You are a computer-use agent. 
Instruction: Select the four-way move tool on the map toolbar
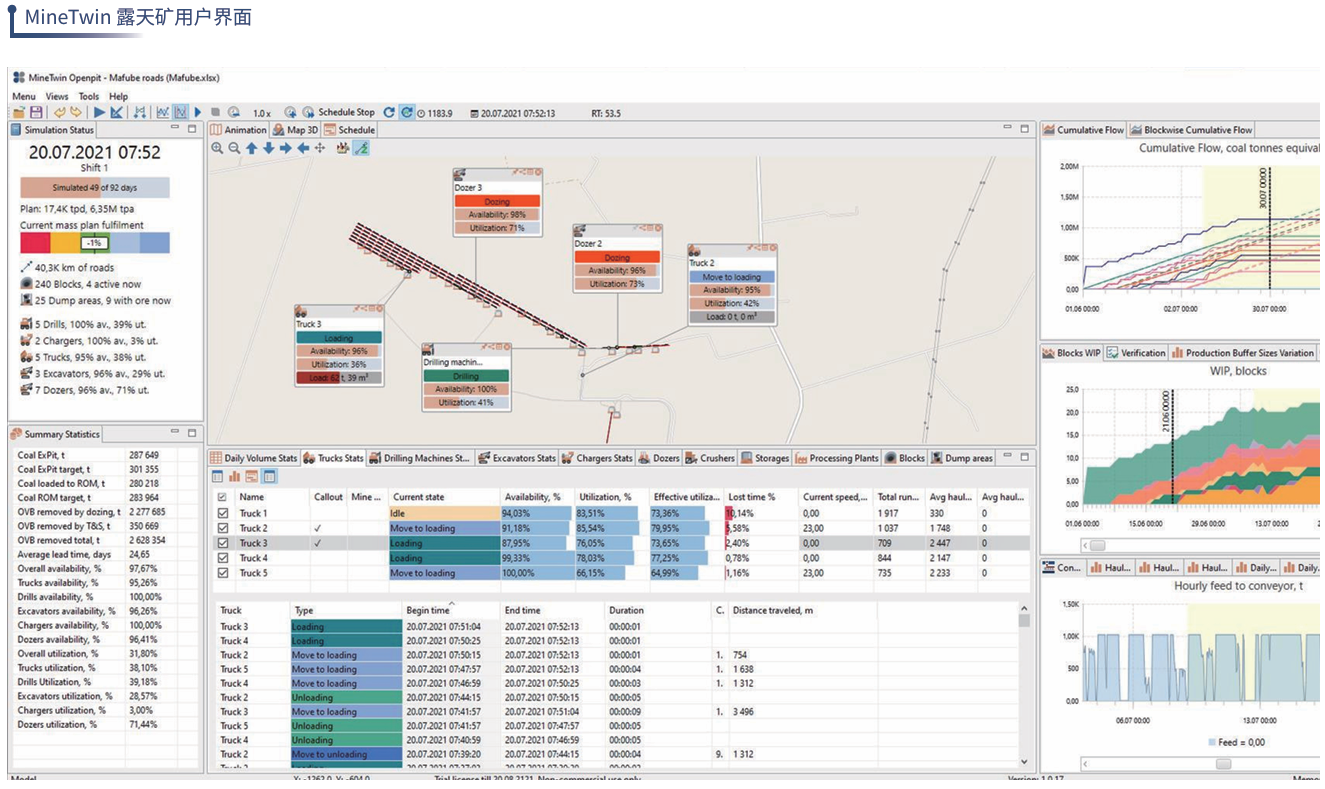point(319,148)
